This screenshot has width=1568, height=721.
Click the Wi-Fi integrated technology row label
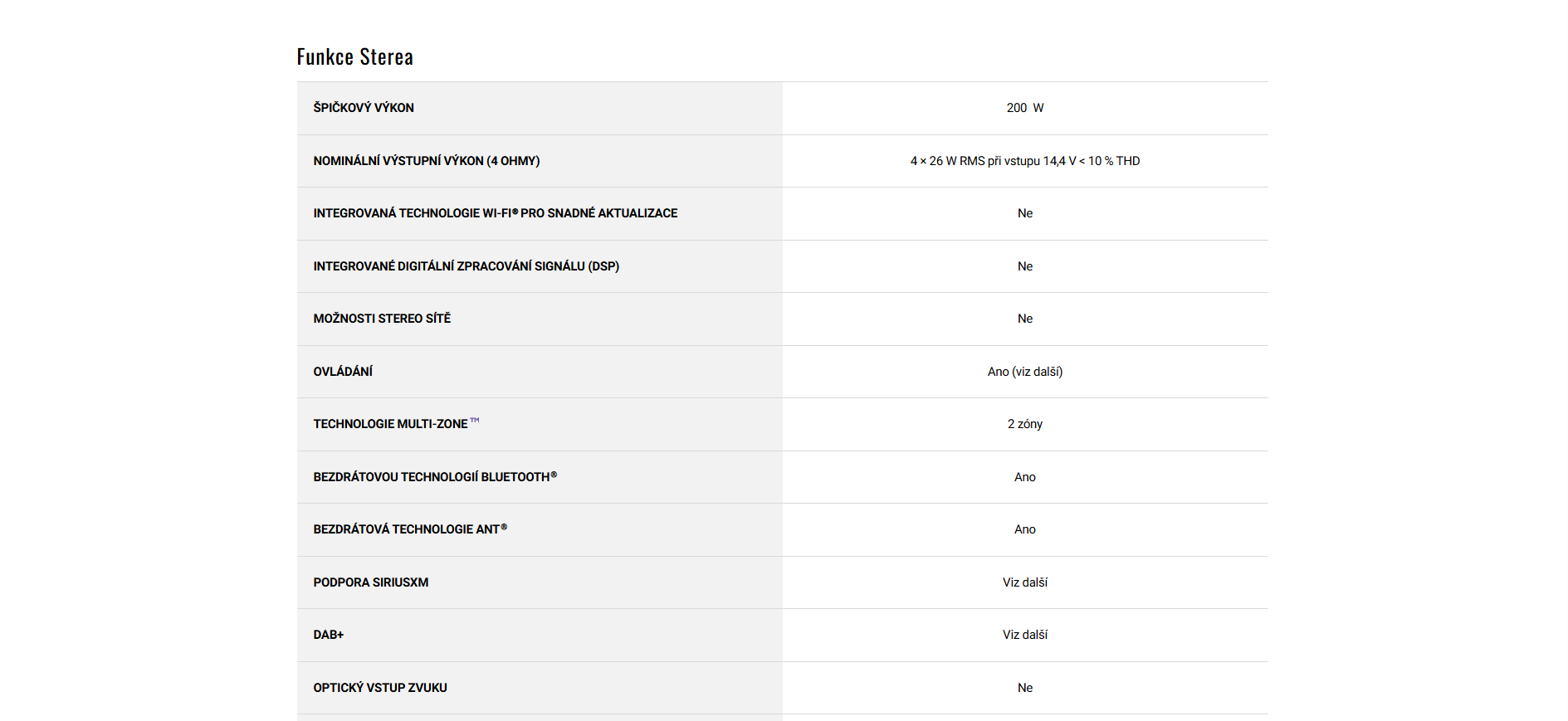(495, 213)
